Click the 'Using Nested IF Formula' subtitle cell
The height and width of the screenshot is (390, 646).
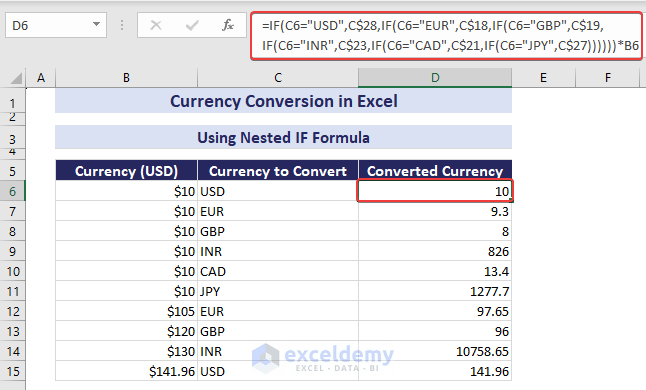coord(283,138)
